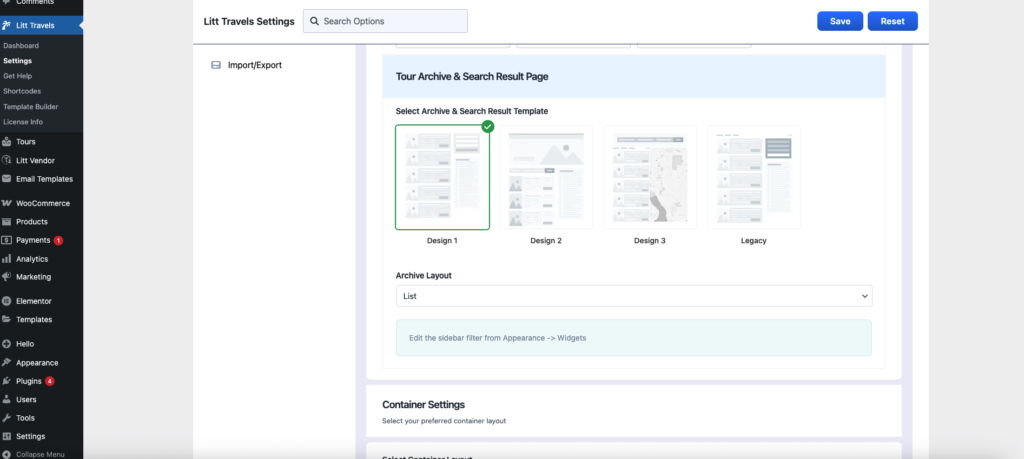
Task: Click the Marketing megaphone icon
Action: click(7, 277)
